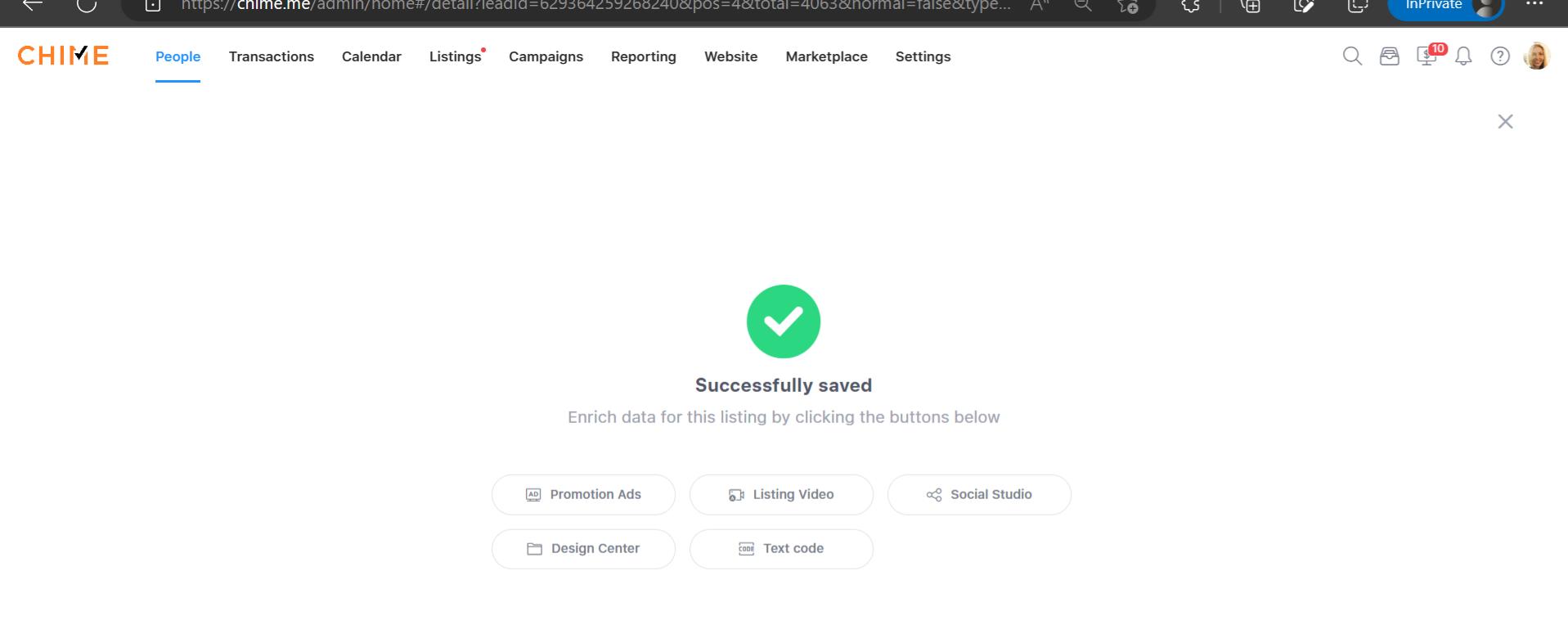Switch to the Transactions tab
Screen dimensions: 1568x643
[x=272, y=56]
